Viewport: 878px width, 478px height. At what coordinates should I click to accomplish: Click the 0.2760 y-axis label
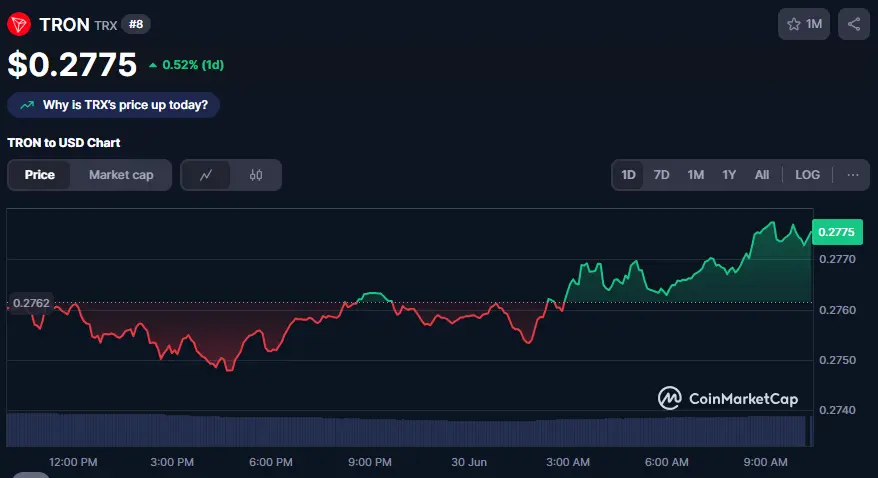[x=837, y=310]
